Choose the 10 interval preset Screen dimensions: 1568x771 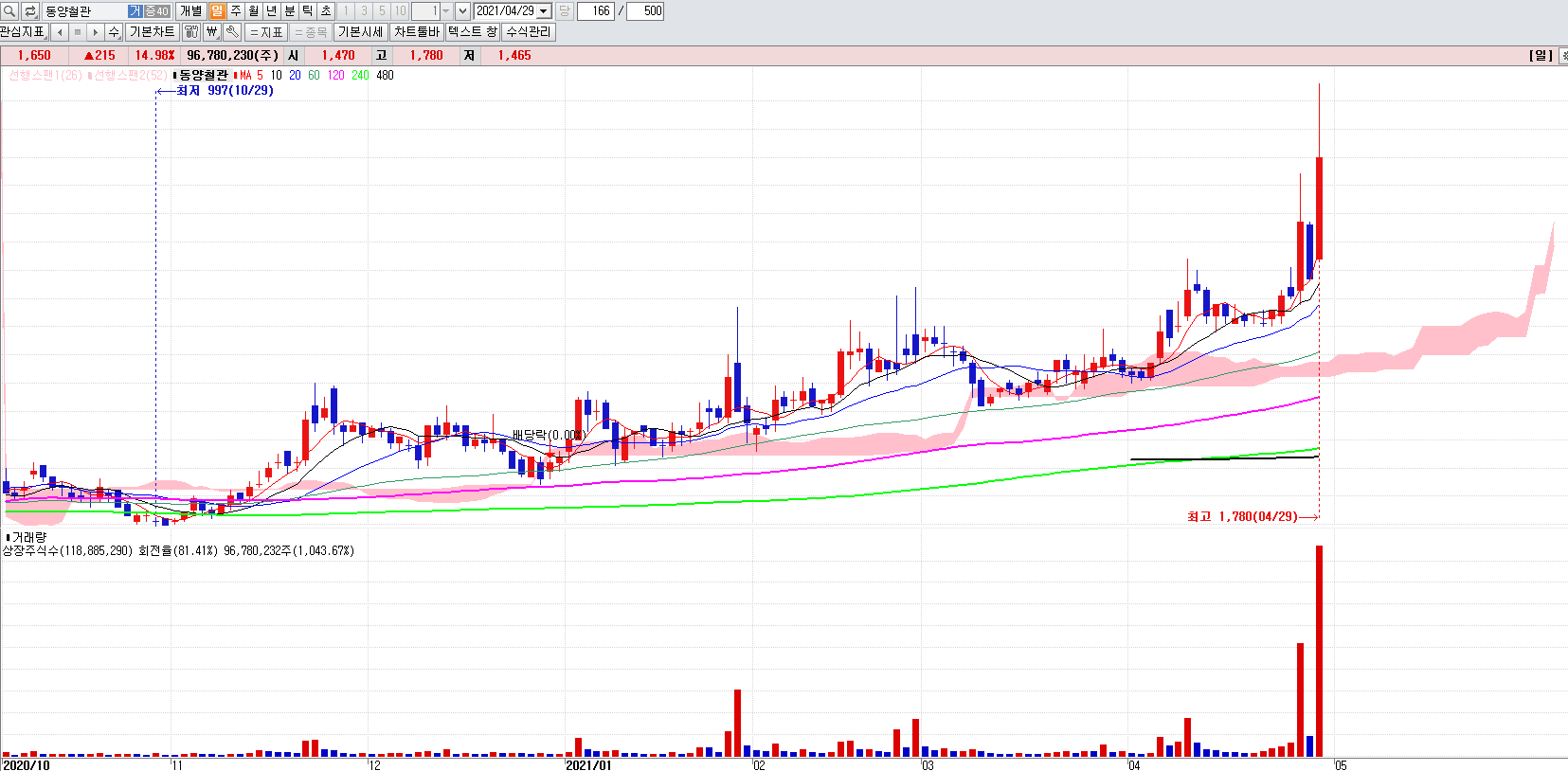pos(400,11)
